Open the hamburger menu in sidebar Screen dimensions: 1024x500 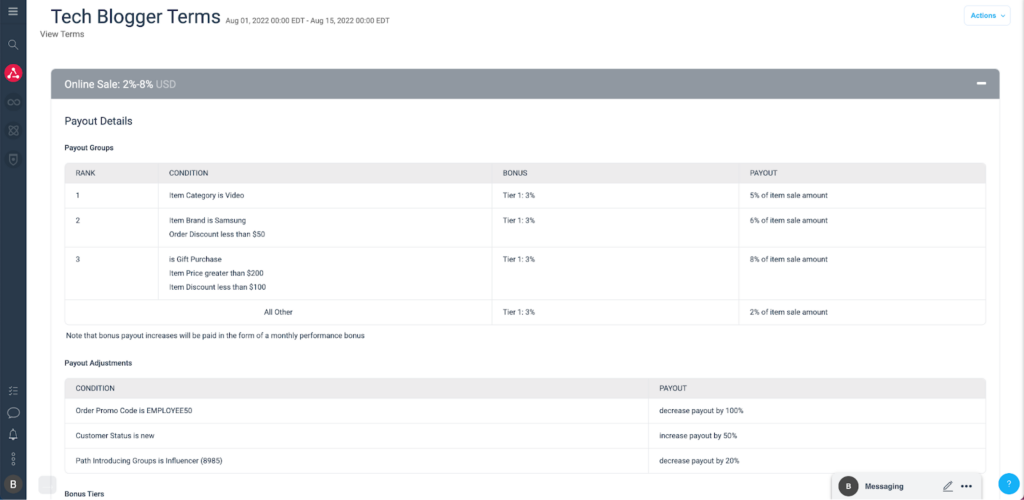click(13, 11)
